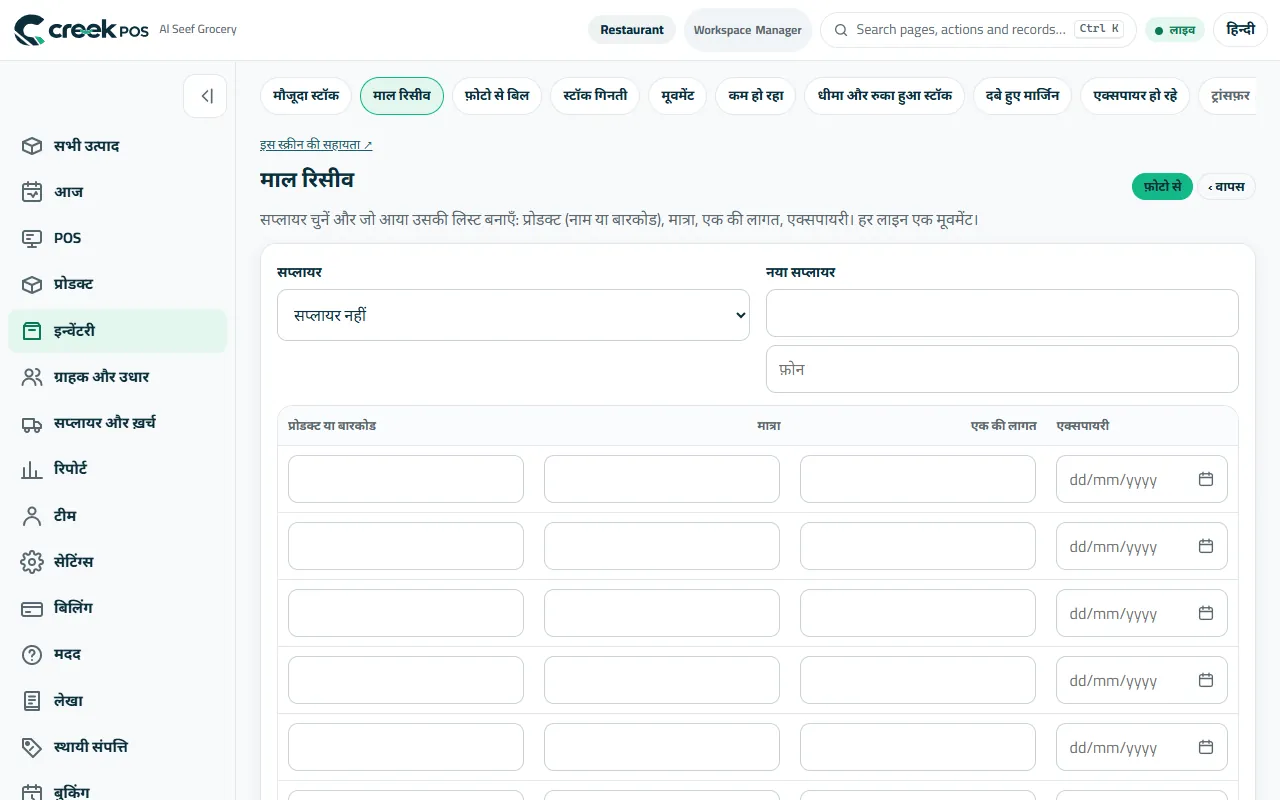Click the बिलिंग card icon
This screenshot has width=1280, height=800.
coord(32,608)
